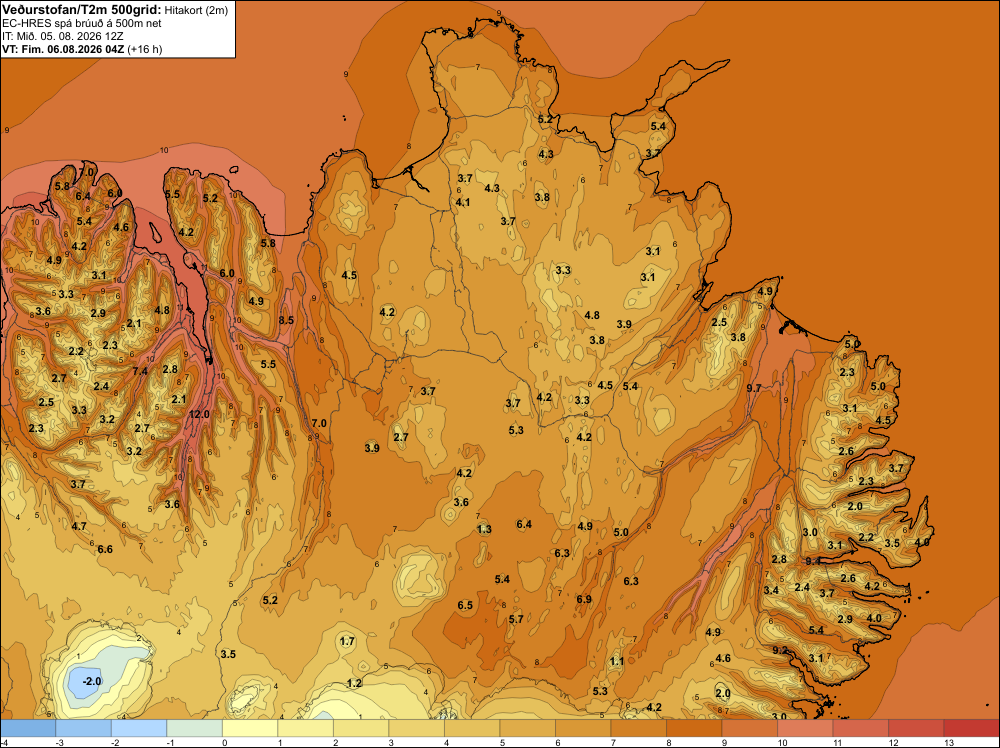The width and height of the screenshot is (1000, 748).
Task: Select the 1.1 temperature label
Action: point(617,661)
